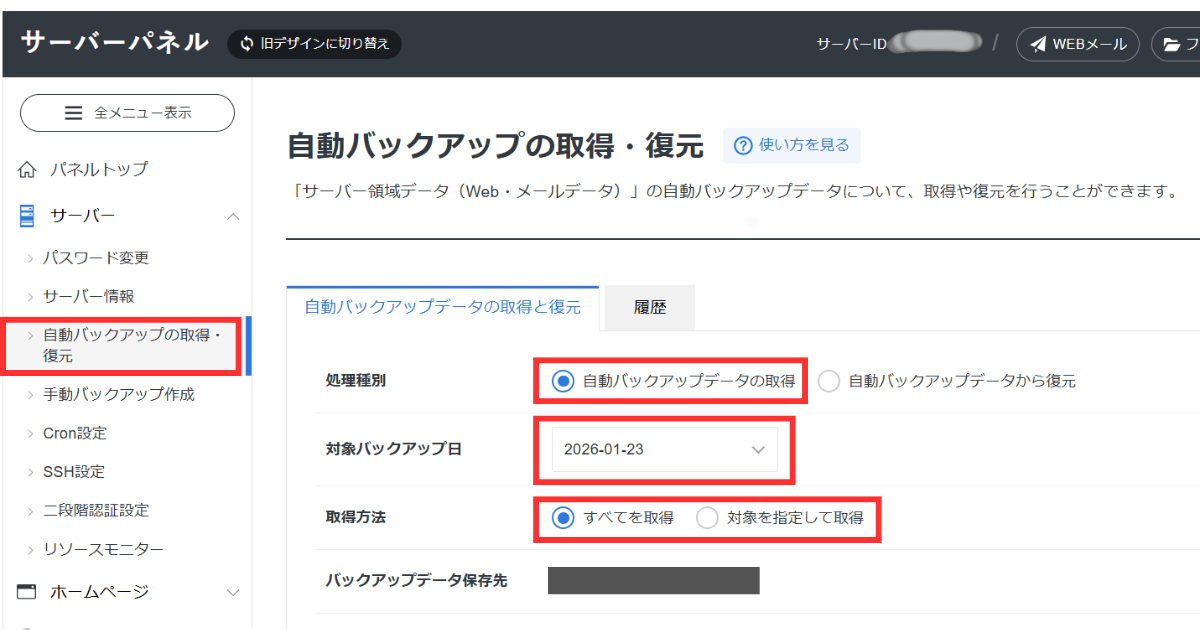
Task: Switch to the 履歴 tab
Action: (649, 308)
